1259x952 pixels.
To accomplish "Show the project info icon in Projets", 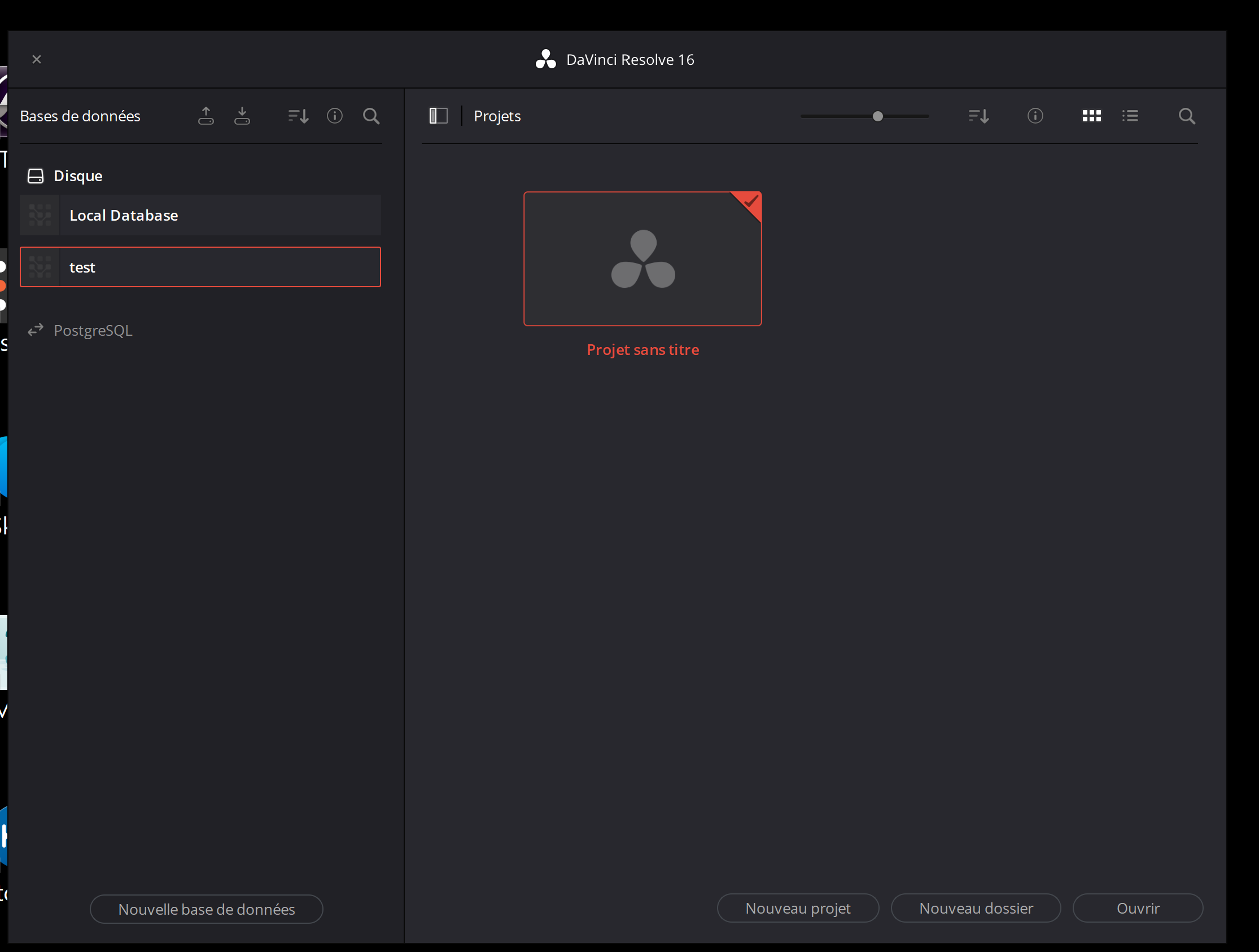I will click(x=1035, y=116).
